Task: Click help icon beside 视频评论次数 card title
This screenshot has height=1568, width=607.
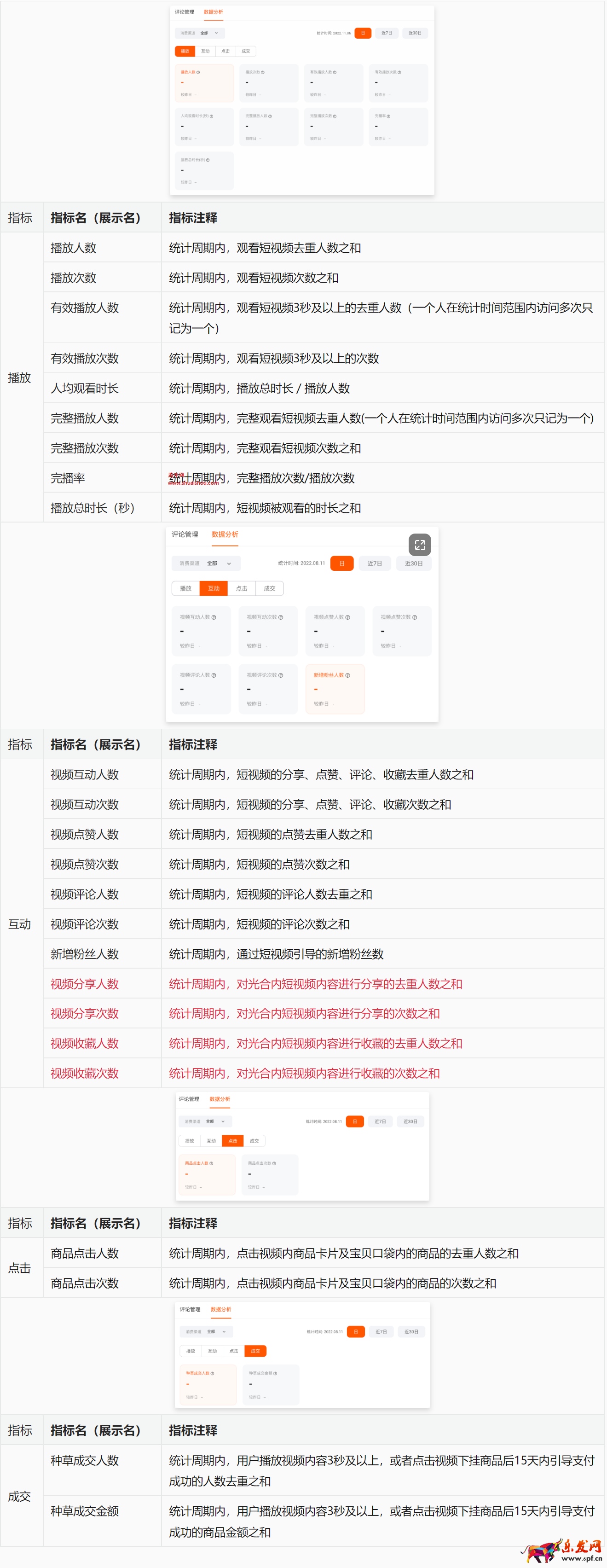Action: (x=280, y=675)
